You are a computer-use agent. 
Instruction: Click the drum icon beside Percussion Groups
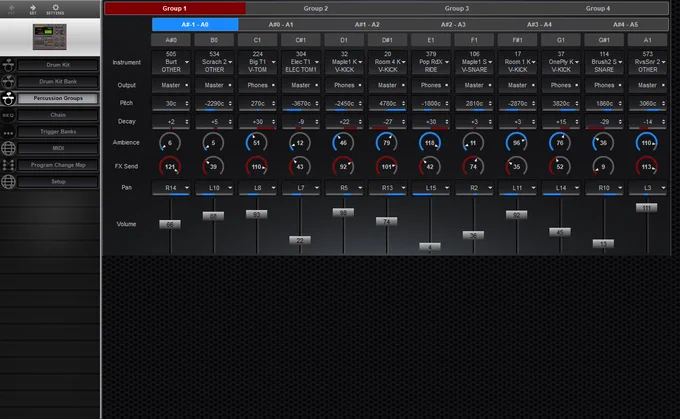pyautogui.click(x=8, y=98)
